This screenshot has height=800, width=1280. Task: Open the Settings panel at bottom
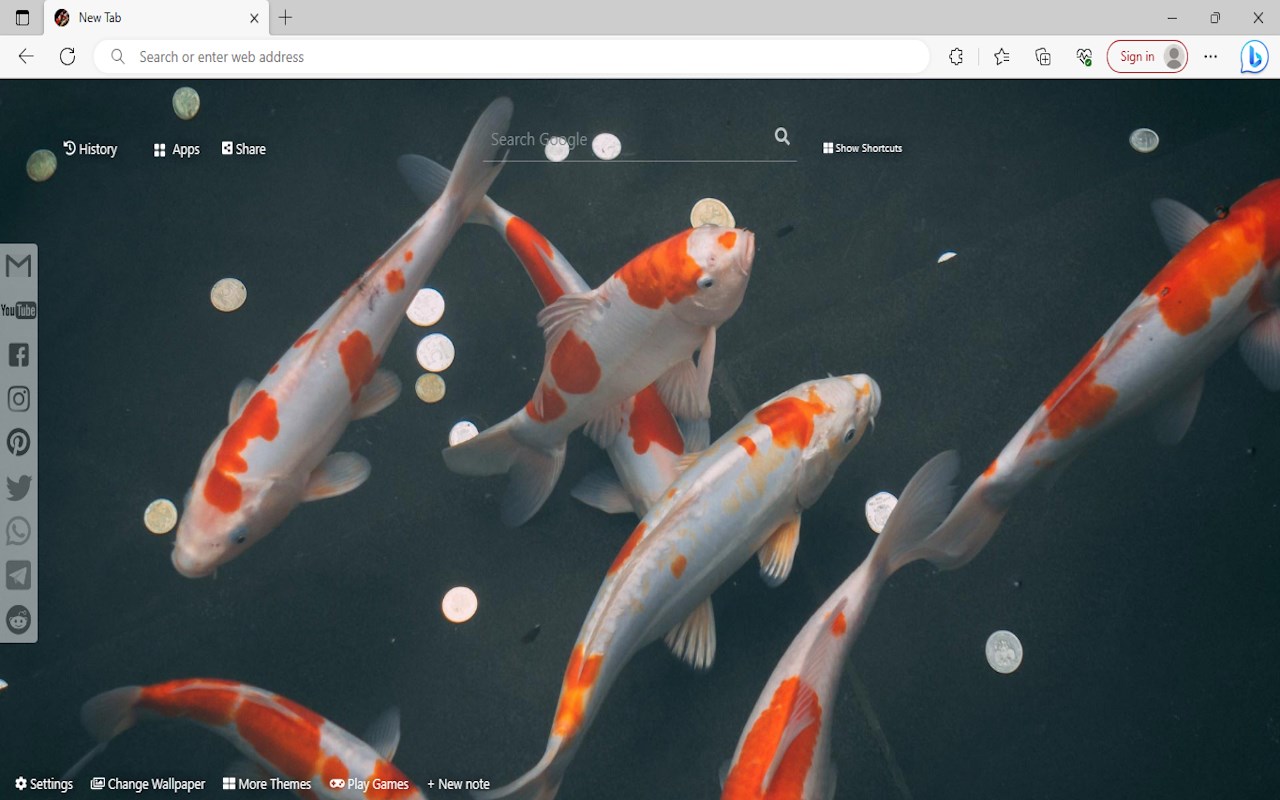click(44, 784)
